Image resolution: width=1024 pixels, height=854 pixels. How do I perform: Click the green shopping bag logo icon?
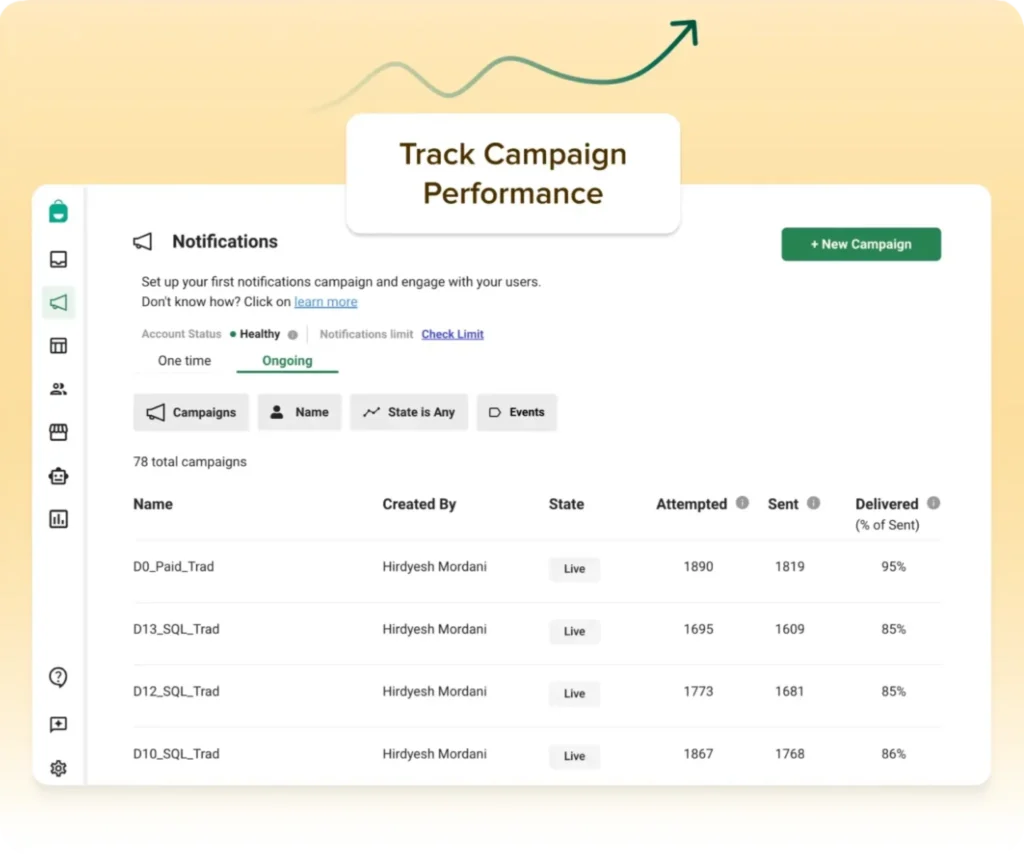coord(58,211)
